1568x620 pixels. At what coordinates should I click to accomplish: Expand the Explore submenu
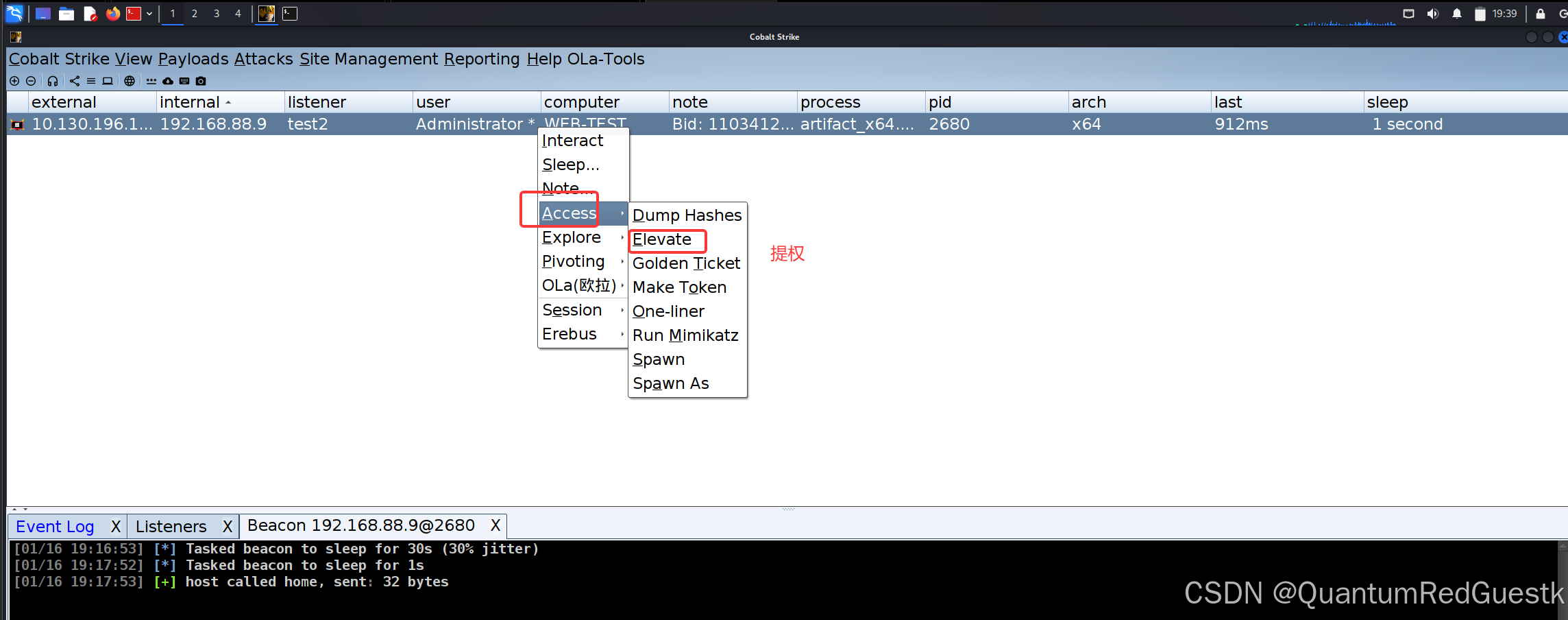(x=583, y=237)
